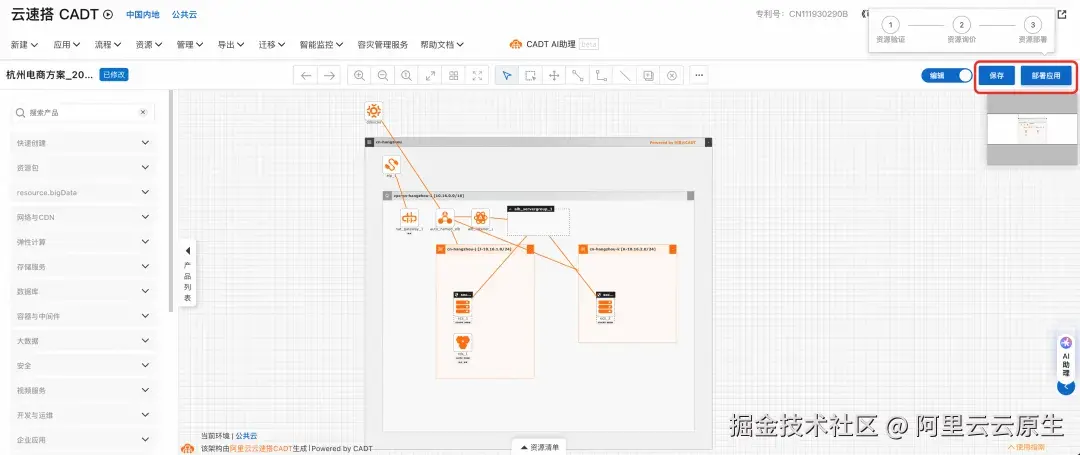Open the 应用 menu
The height and width of the screenshot is (455, 1080).
click(x=67, y=45)
